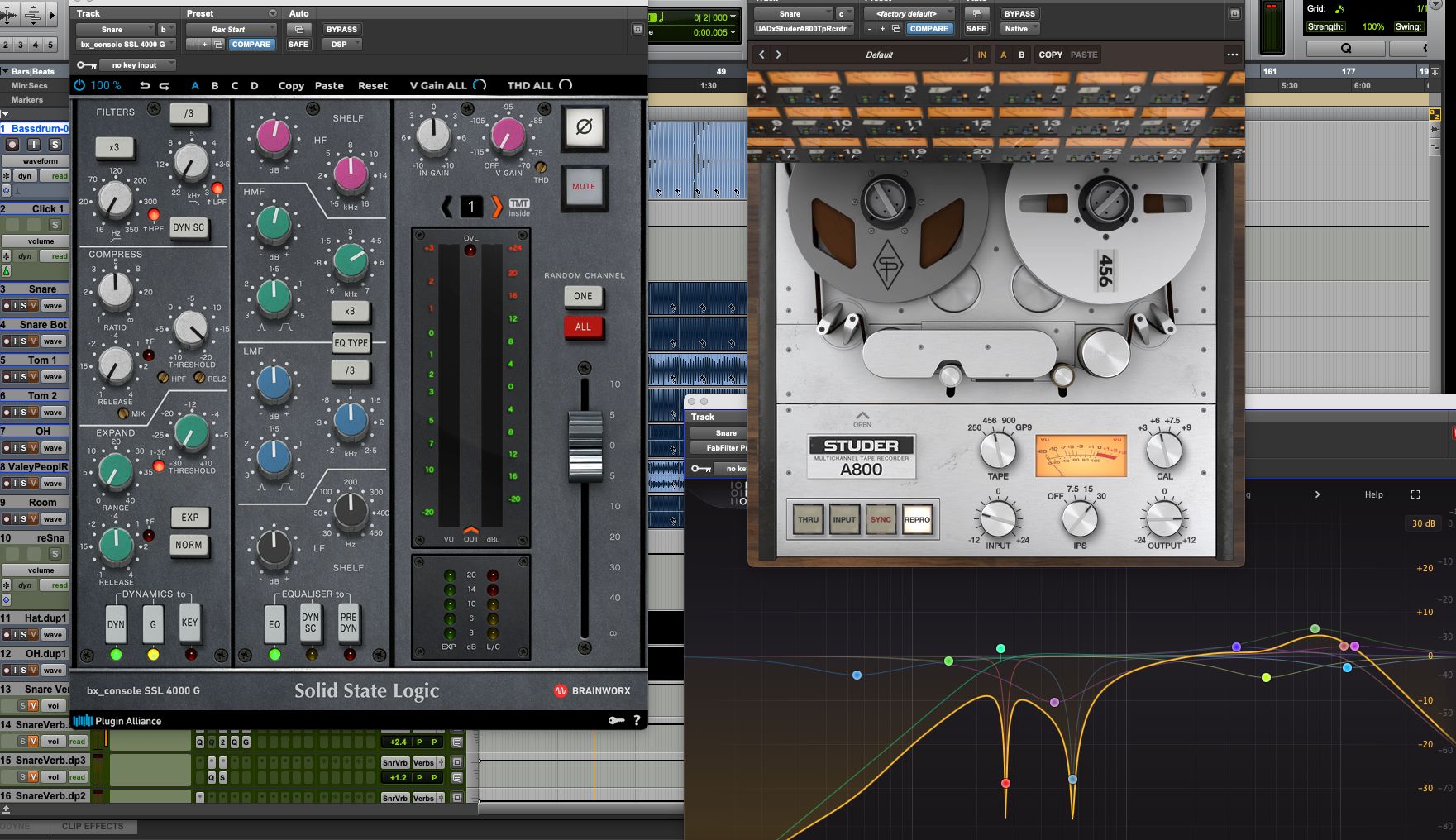Click target window icon in Studer plugin header
This screenshot has width=1456, height=840.
click(1234, 13)
